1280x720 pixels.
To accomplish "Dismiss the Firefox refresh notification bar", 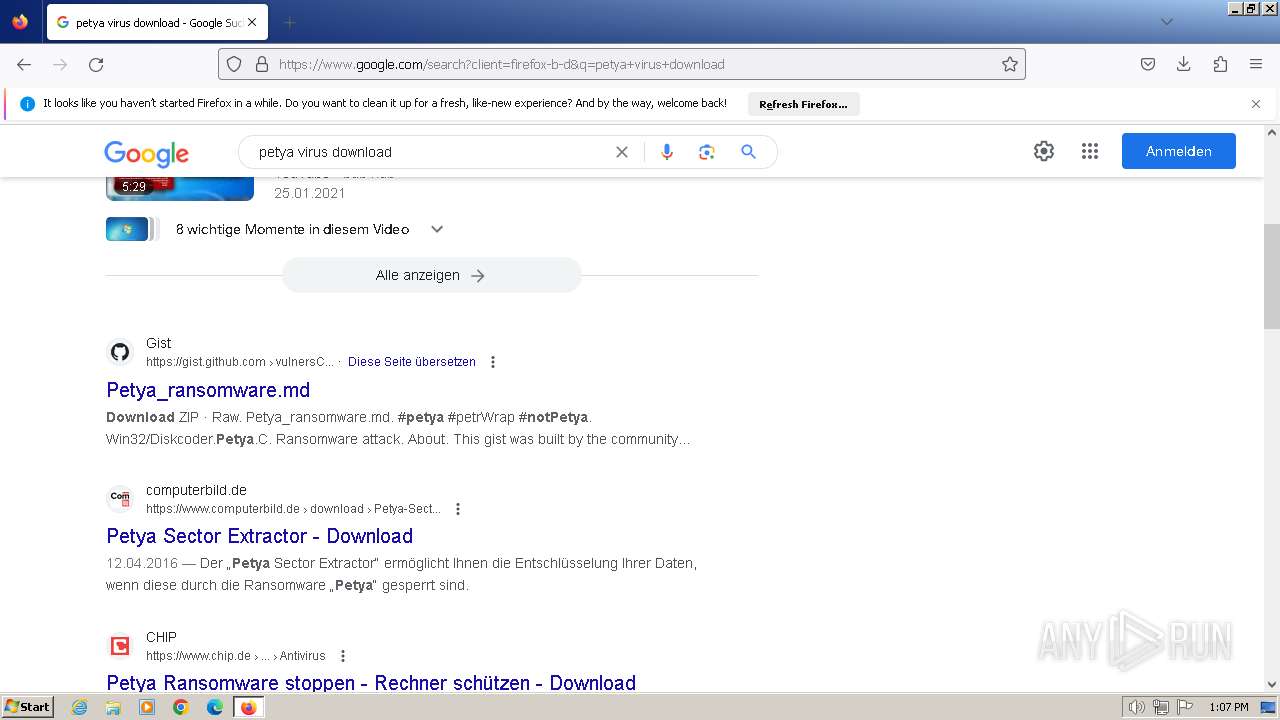I will tap(1256, 104).
